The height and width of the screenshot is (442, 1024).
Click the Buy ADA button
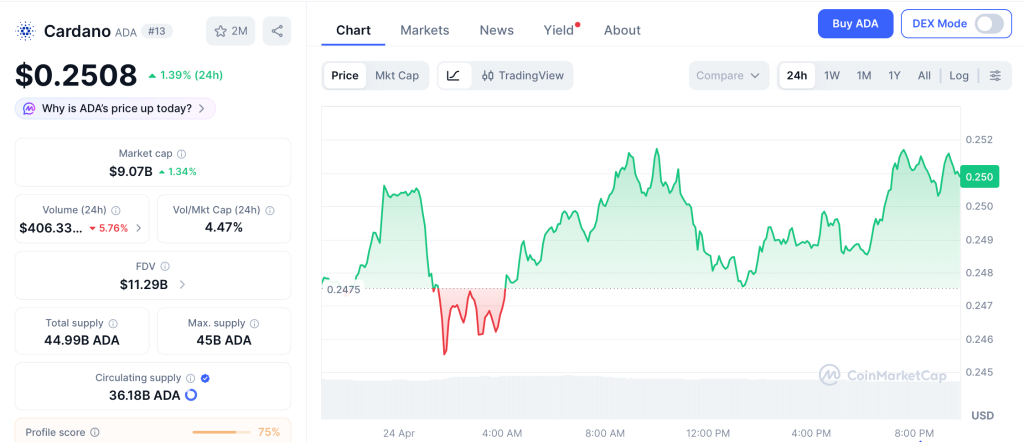click(x=855, y=24)
